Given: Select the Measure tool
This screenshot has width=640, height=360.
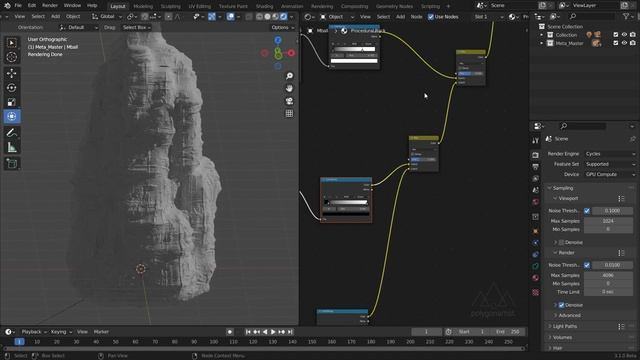Looking at the screenshot, I should [12, 147].
